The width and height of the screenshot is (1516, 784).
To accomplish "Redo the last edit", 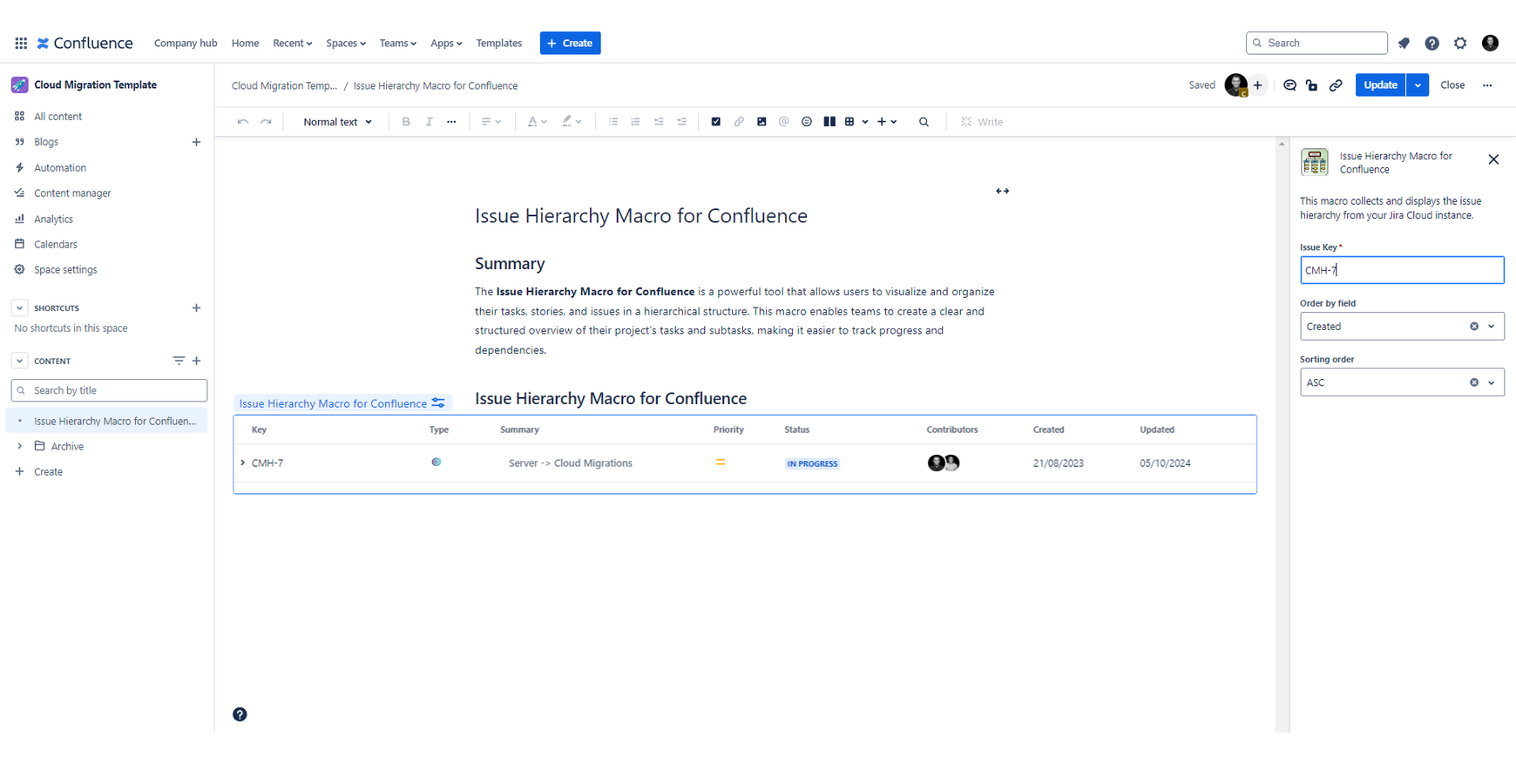I will click(x=266, y=122).
